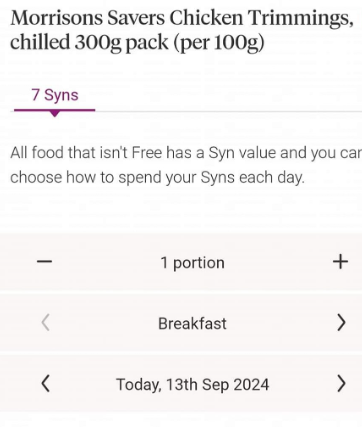Switch to next meal after Breakfast

pos(341,323)
